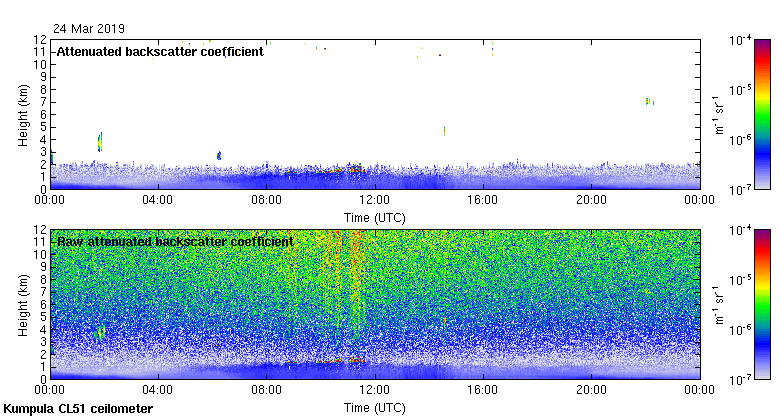Click the red low-cloud layer near 11:00 in upper plot
The image size is (780, 420).
(357, 169)
